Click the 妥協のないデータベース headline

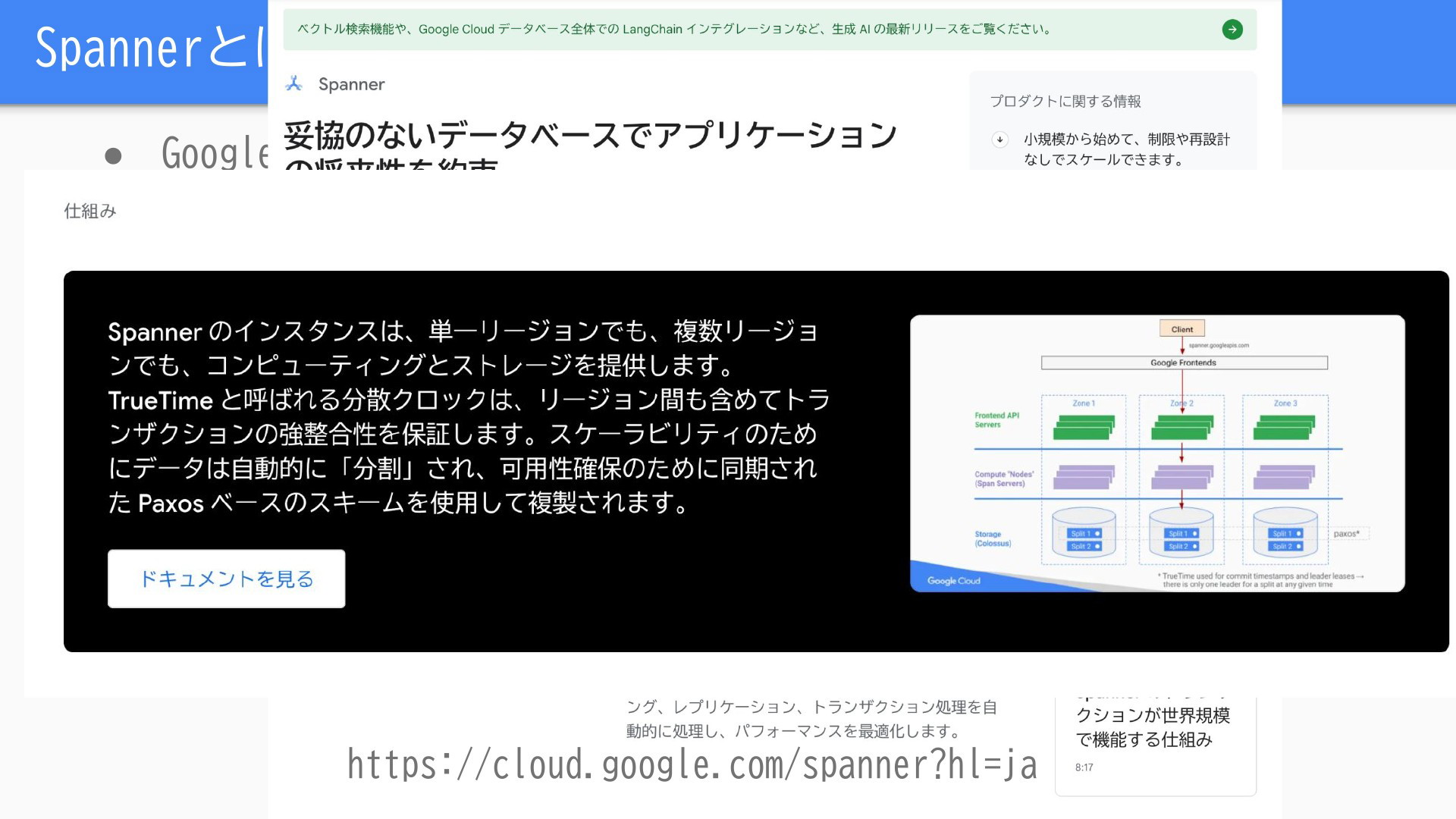coord(590,144)
